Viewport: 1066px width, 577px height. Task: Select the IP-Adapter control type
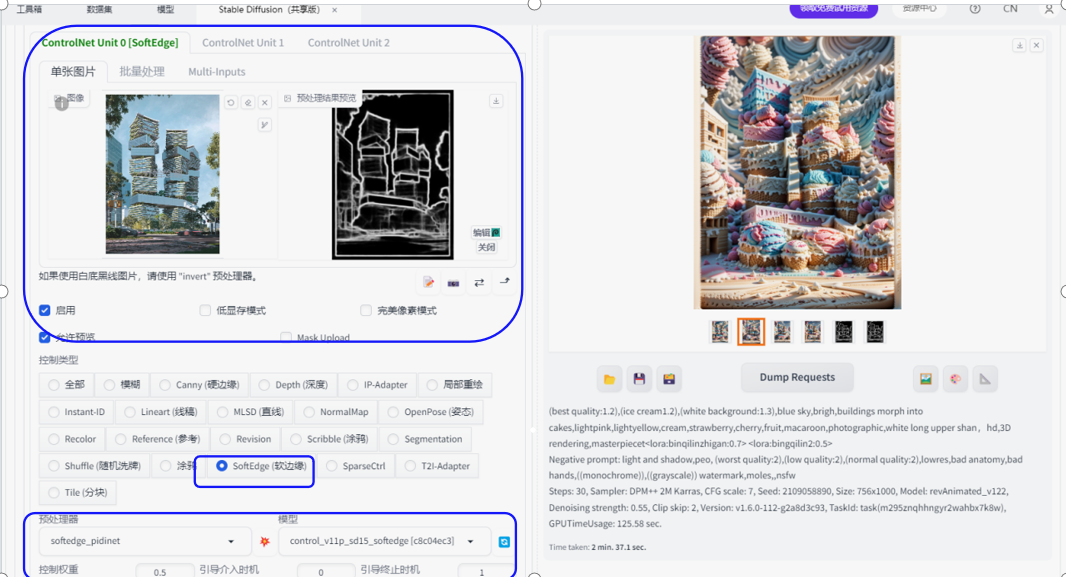point(377,385)
